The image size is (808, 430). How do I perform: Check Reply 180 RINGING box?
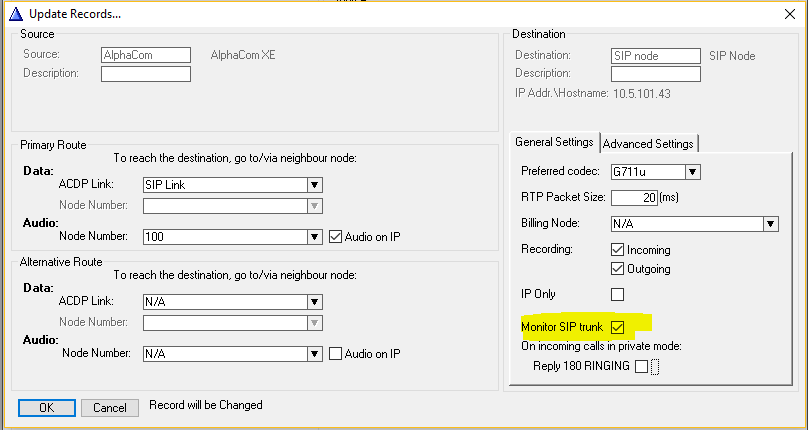click(x=641, y=366)
